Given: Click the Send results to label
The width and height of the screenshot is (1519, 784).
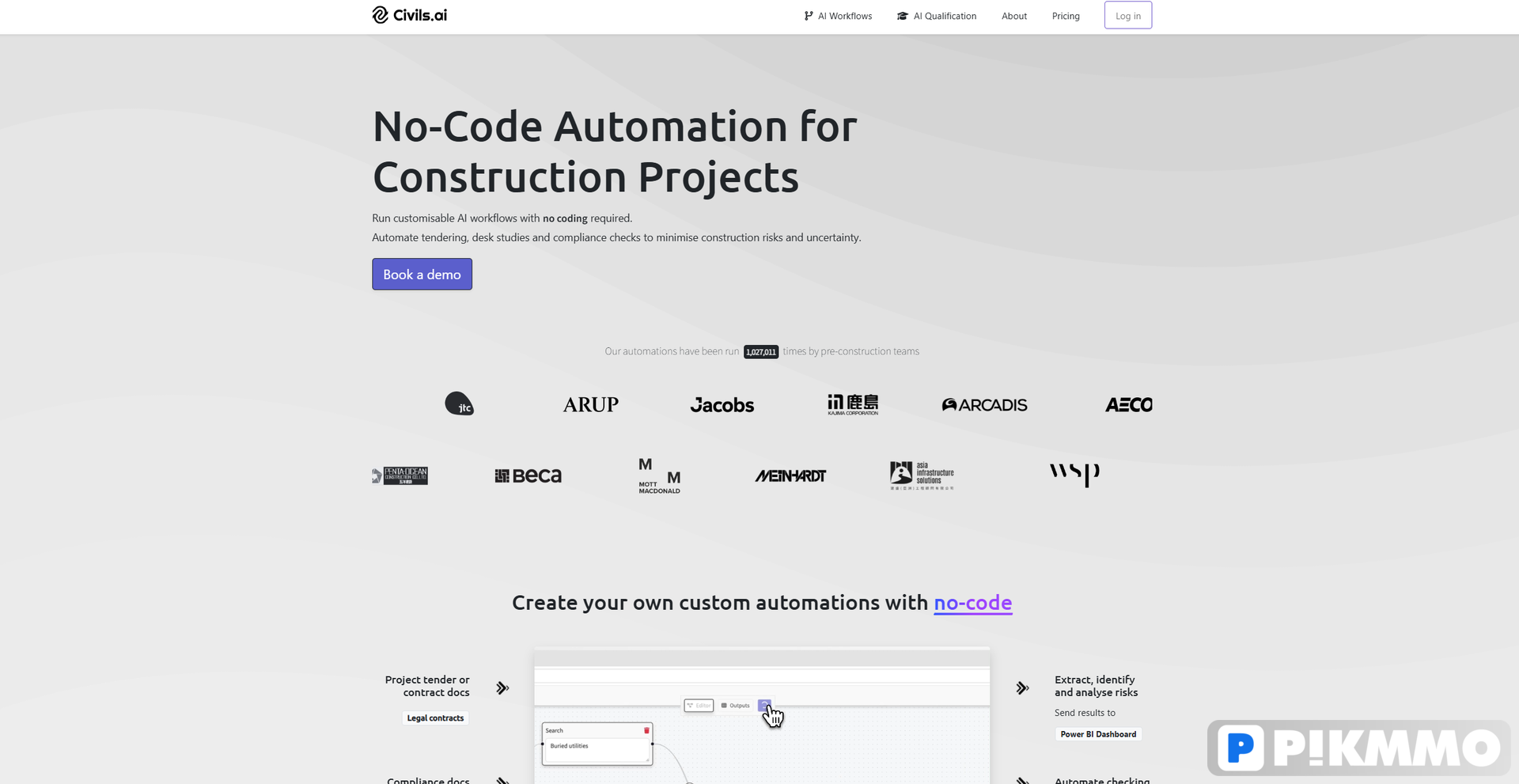Looking at the screenshot, I should pos(1085,713).
